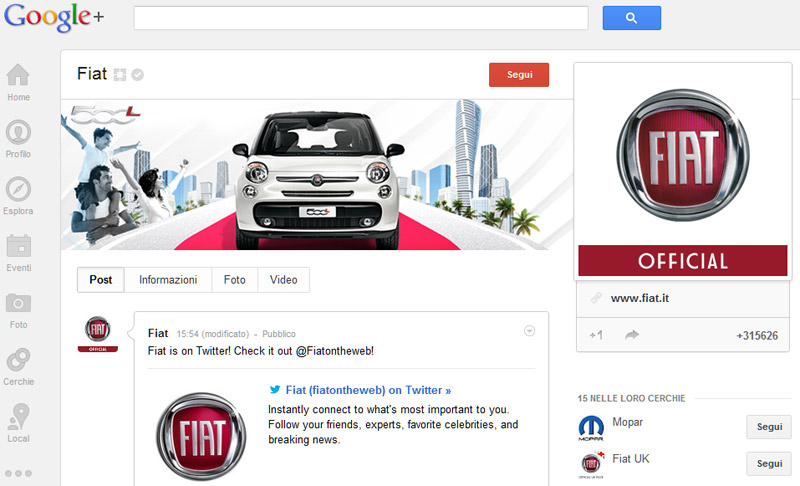Click the page badge icon beside Fiat name

[119, 75]
